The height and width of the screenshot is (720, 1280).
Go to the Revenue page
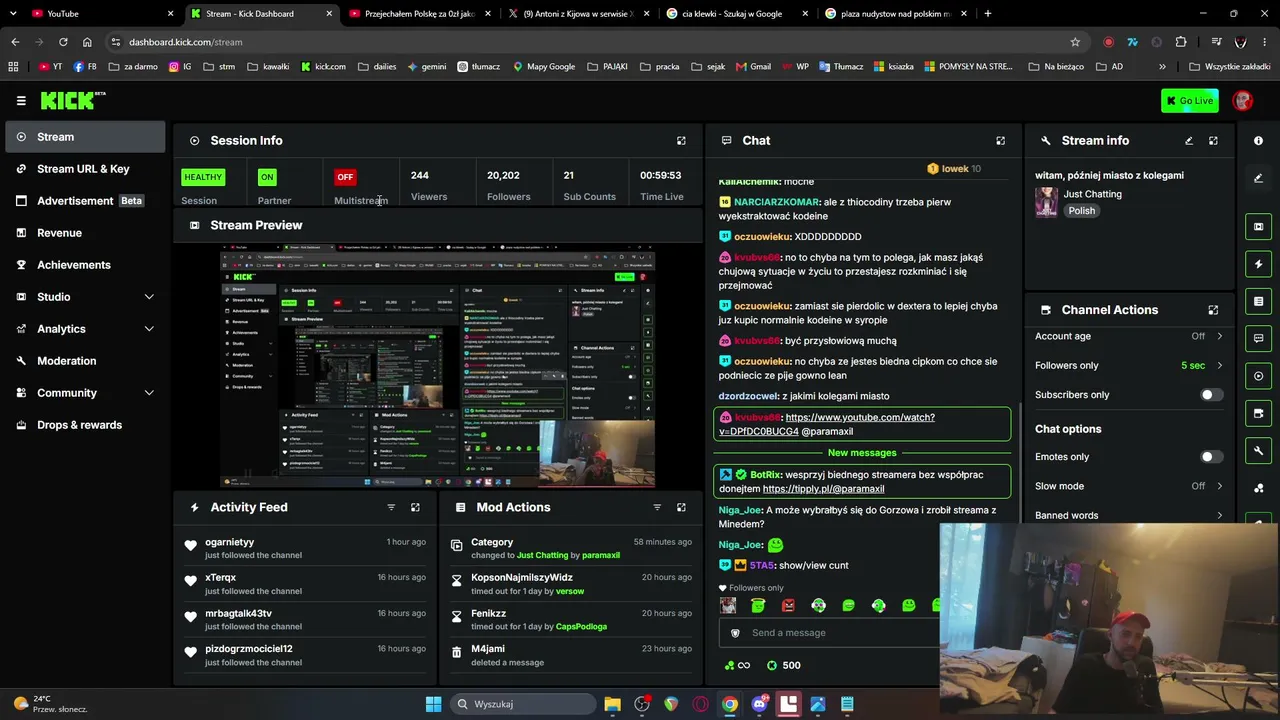(x=85, y=233)
